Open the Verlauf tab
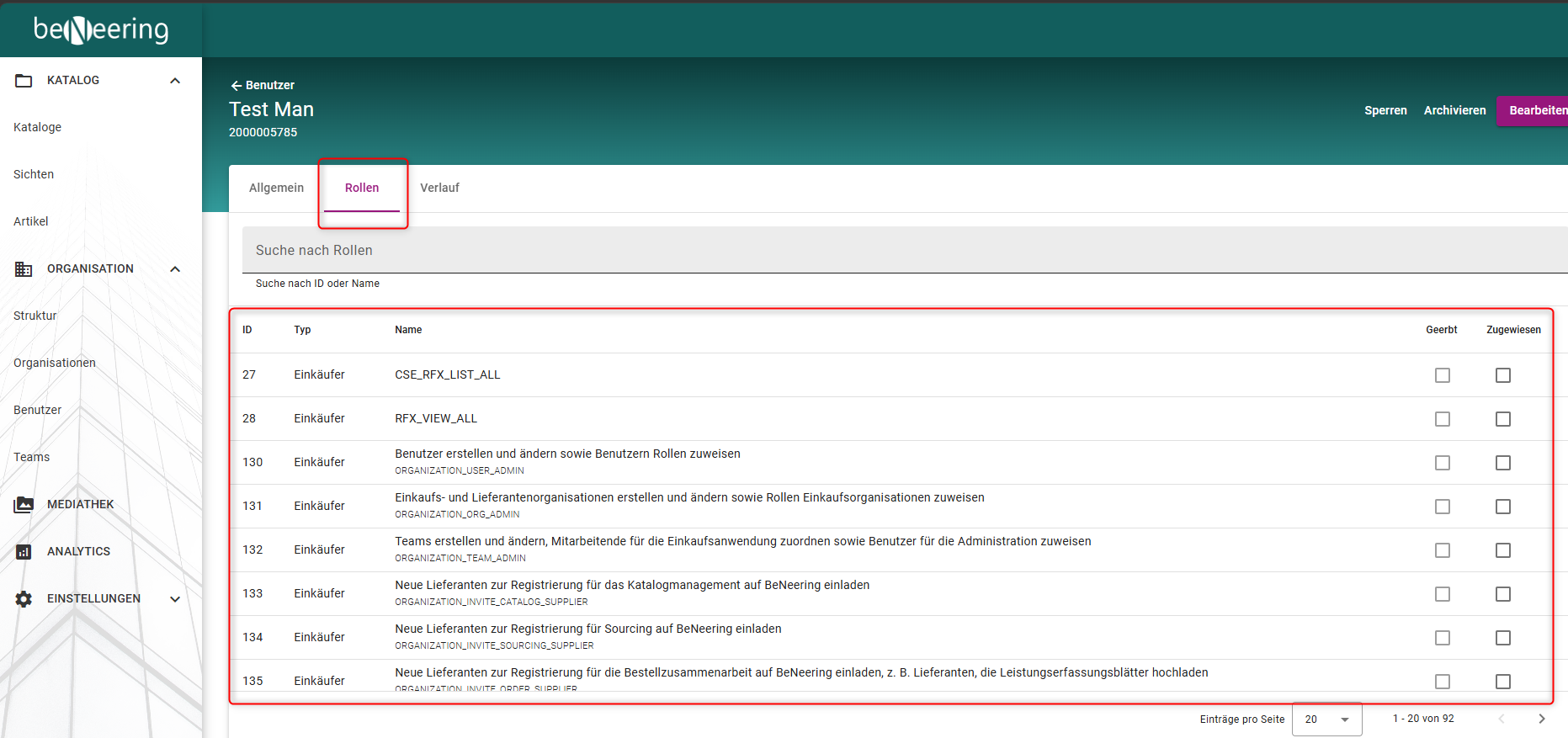1568x738 pixels. 439,188
